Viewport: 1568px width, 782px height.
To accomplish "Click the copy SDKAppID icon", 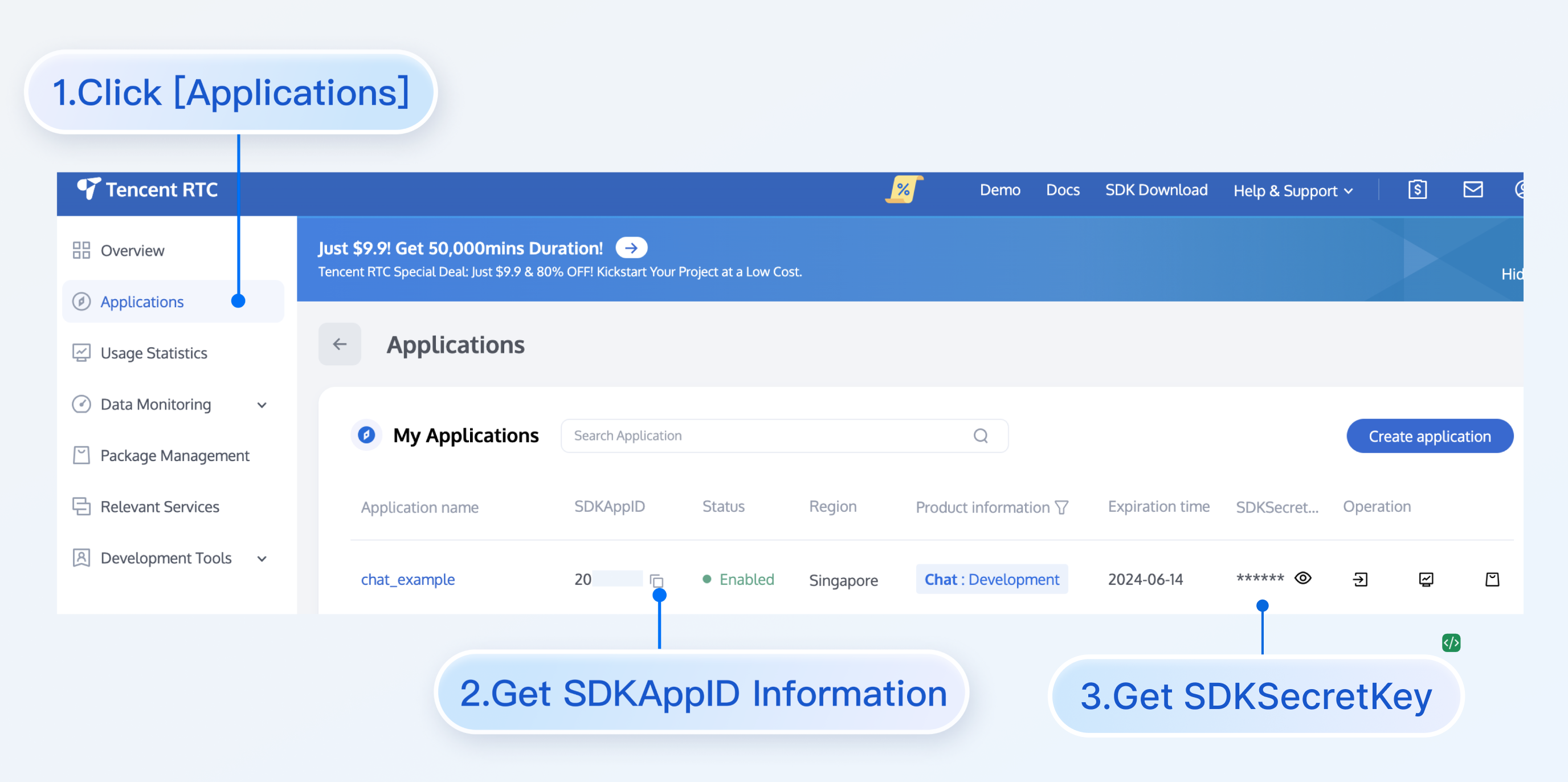I will pos(656,580).
